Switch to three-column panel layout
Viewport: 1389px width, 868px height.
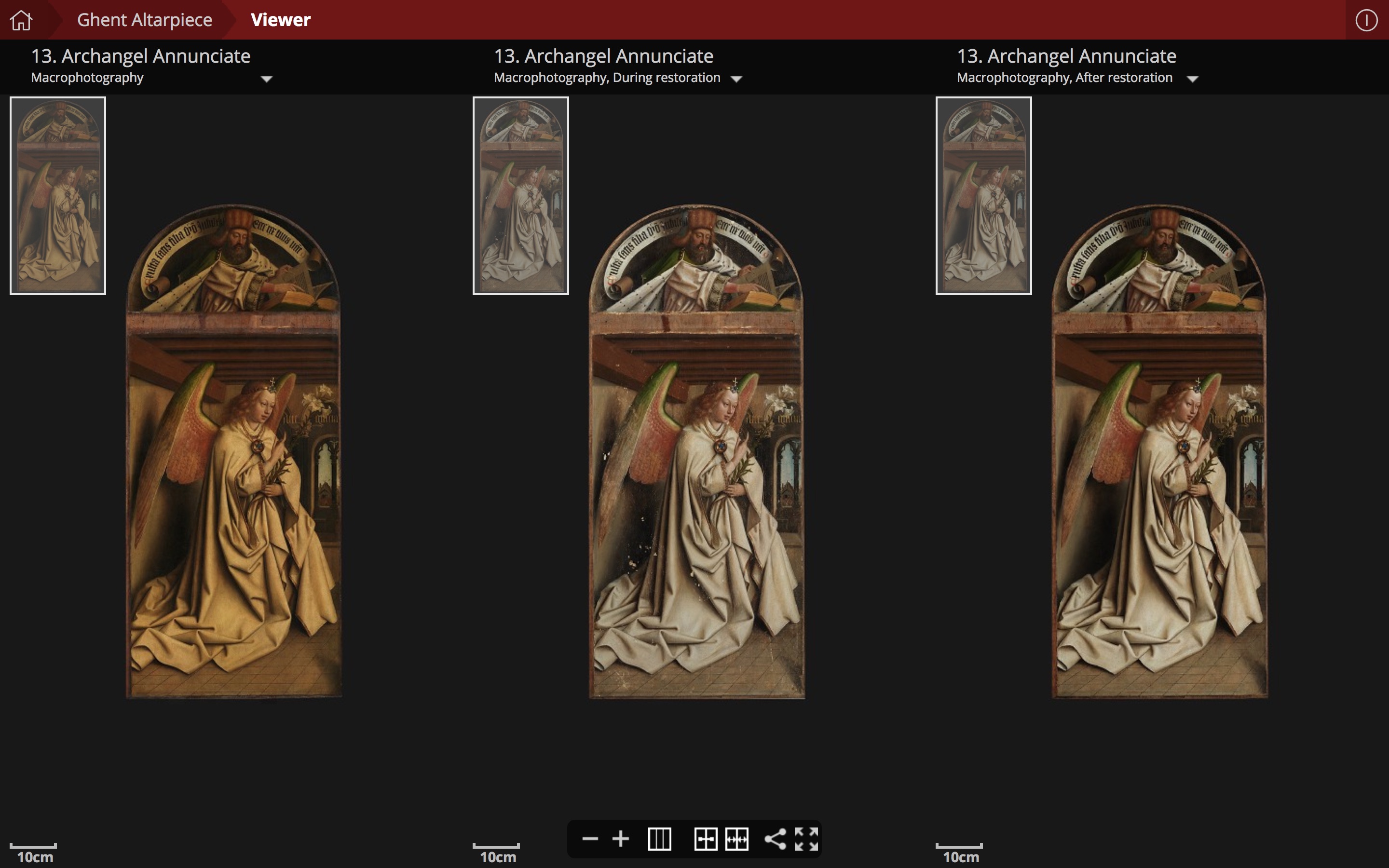coord(659,839)
